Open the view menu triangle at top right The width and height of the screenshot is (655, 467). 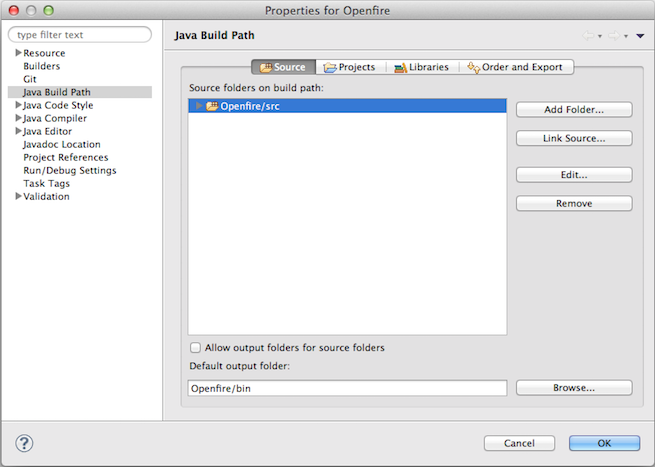(640, 36)
